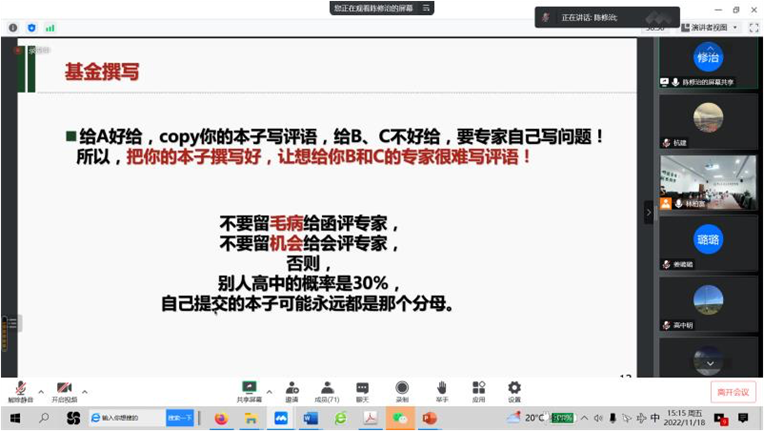Open the 演讲者视图 view layout dropdown

click(714, 28)
